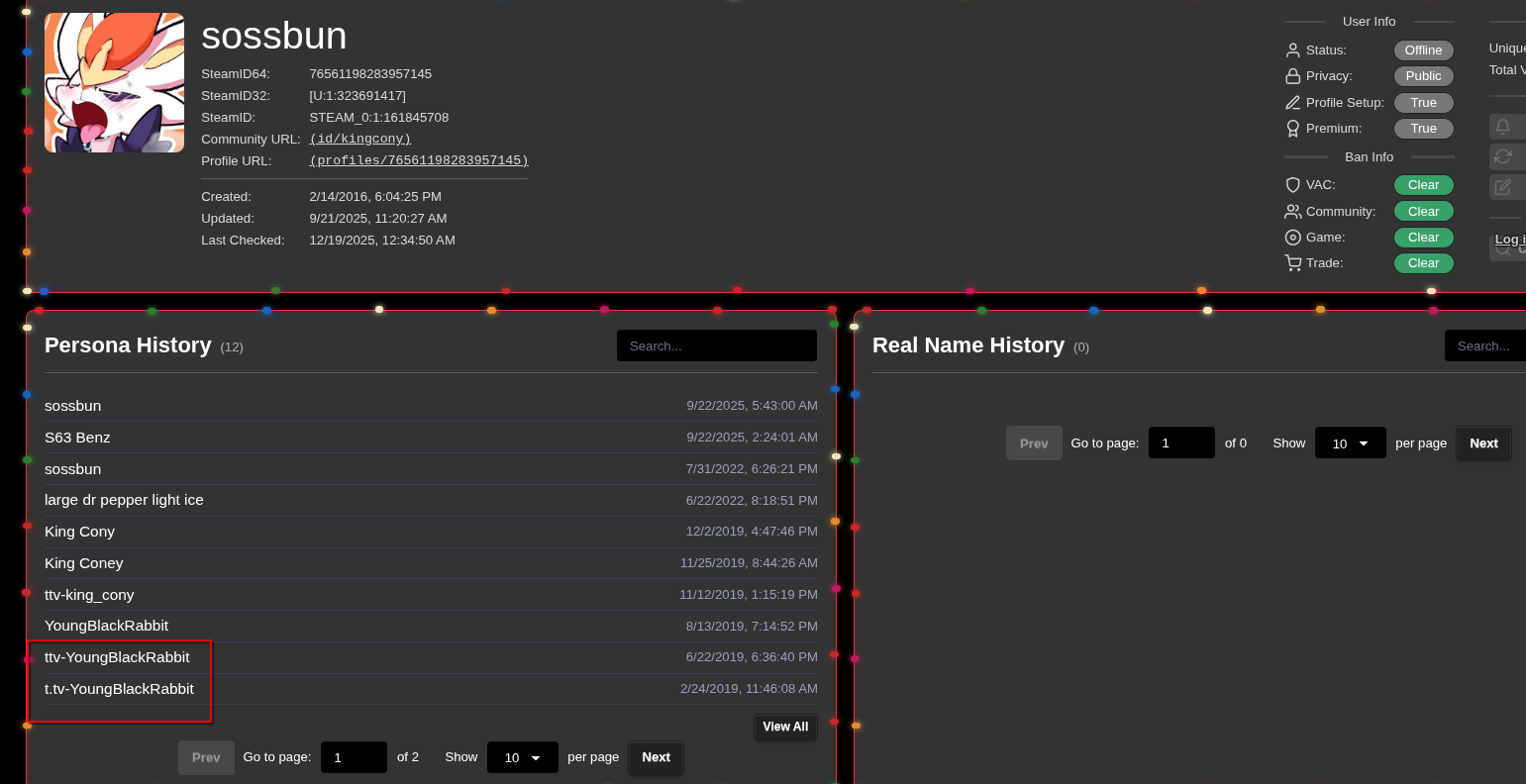The image size is (1526, 784).
Task: Click Next in Real Name History
Action: (1483, 443)
